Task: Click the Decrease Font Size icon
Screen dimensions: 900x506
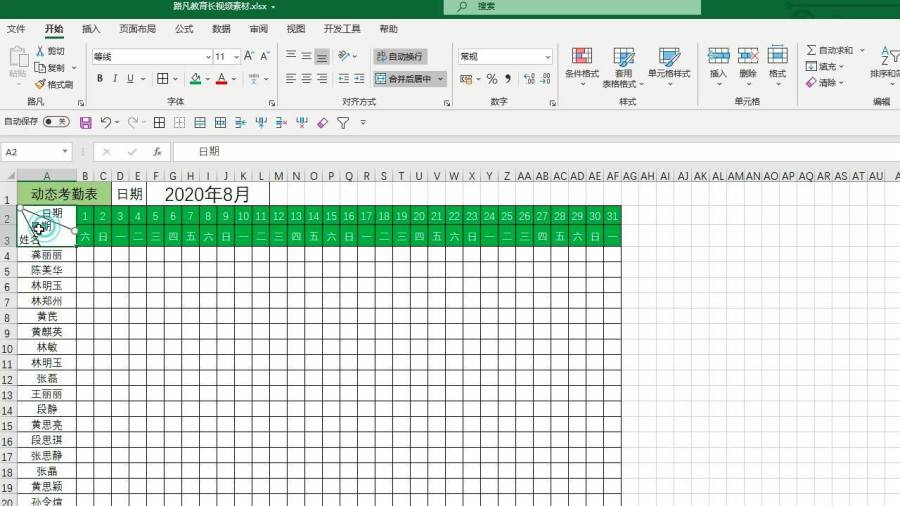Action: tap(265, 56)
